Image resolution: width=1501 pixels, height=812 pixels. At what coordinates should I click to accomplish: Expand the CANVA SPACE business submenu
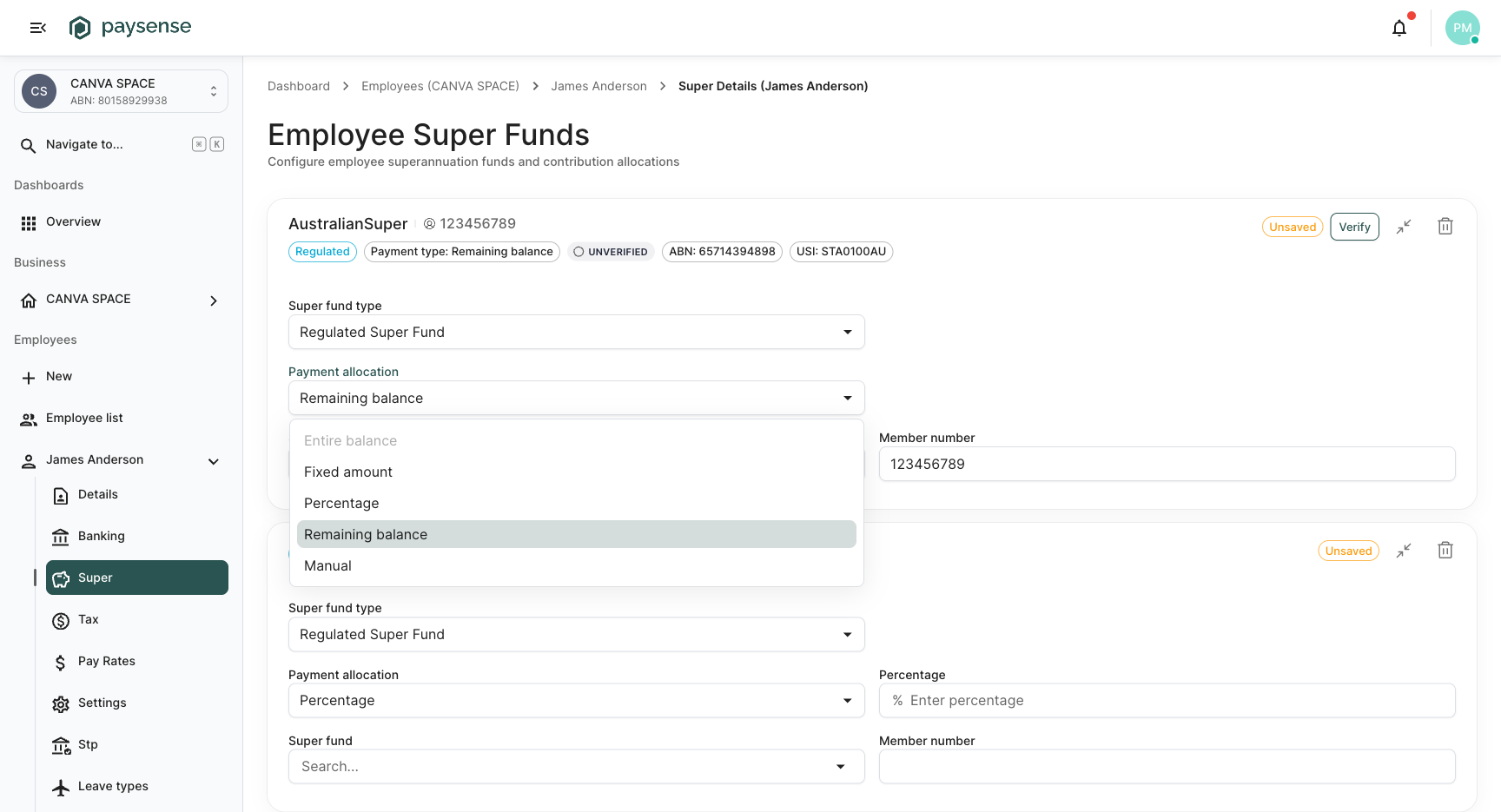coord(214,300)
